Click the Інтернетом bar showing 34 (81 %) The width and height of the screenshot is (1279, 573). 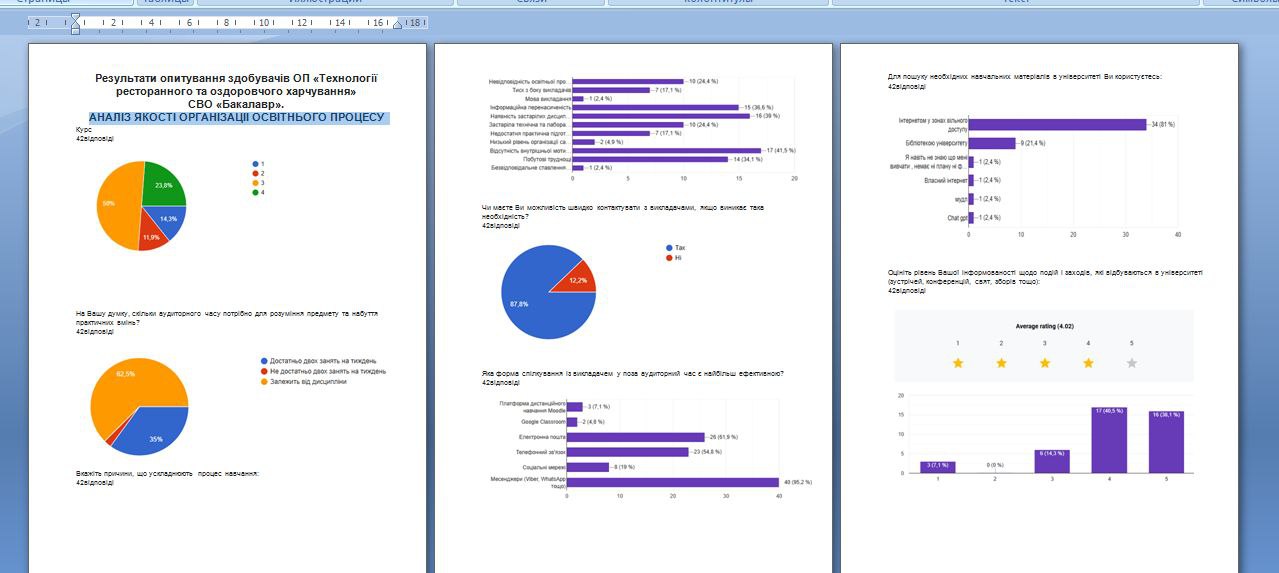tap(1057, 125)
